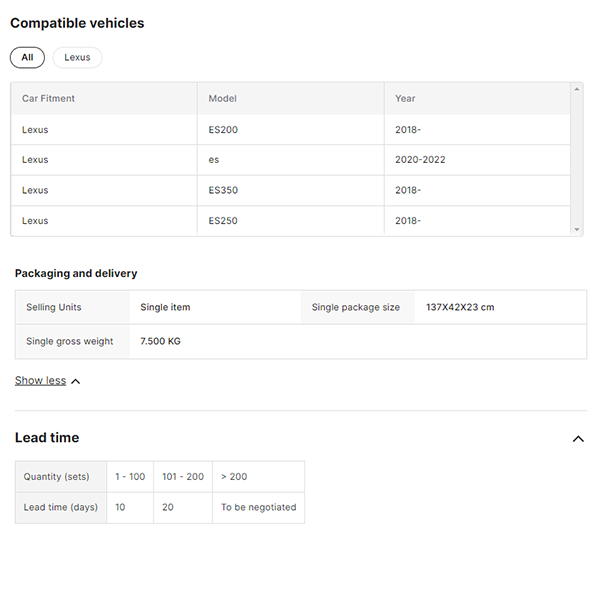Click the Lead time heading

click(x=47, y=438)
